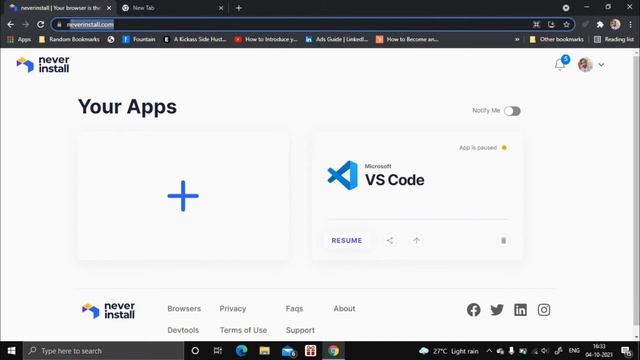Open the Random Bookmarks folder
640x360 pixels.
69,40
